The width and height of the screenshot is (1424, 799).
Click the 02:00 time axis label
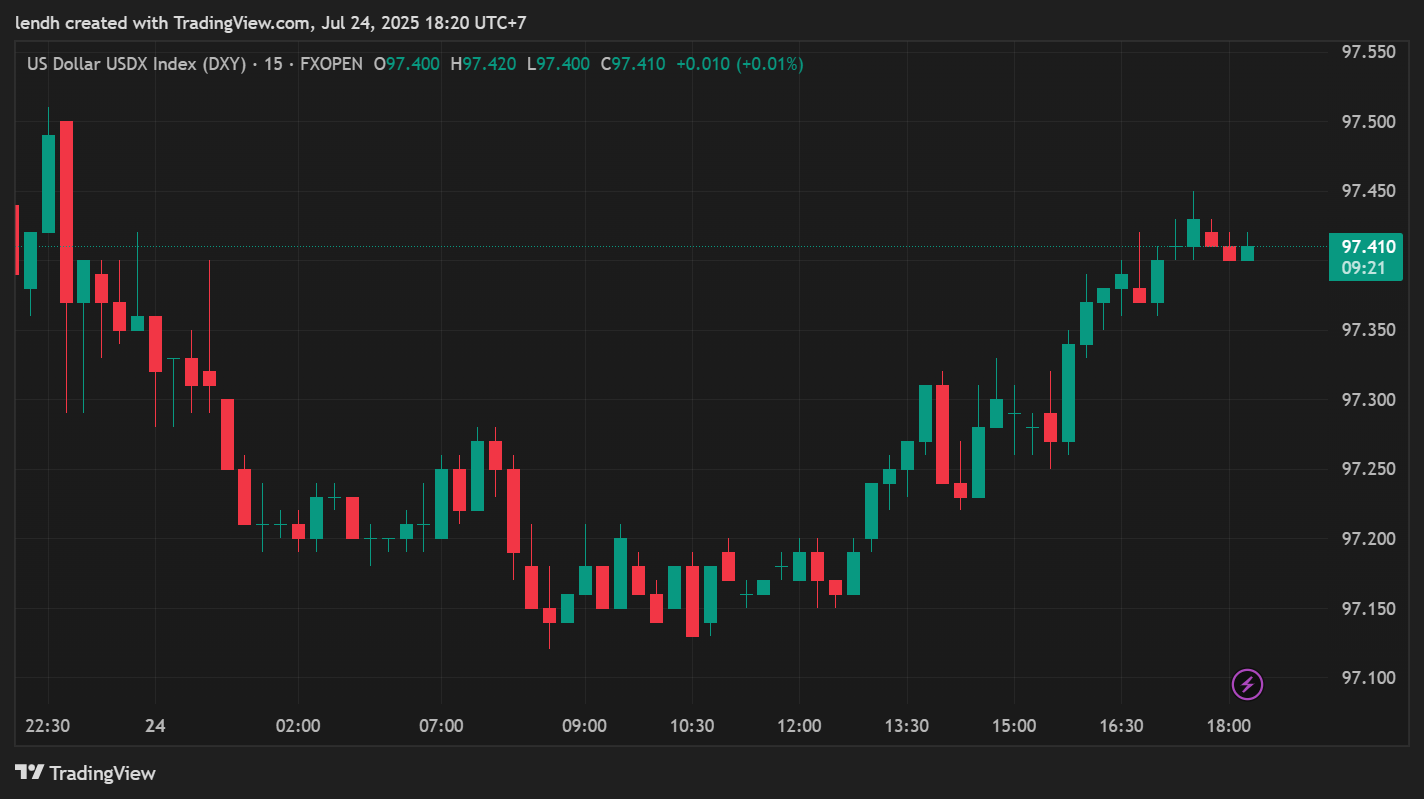pos(298,726)
